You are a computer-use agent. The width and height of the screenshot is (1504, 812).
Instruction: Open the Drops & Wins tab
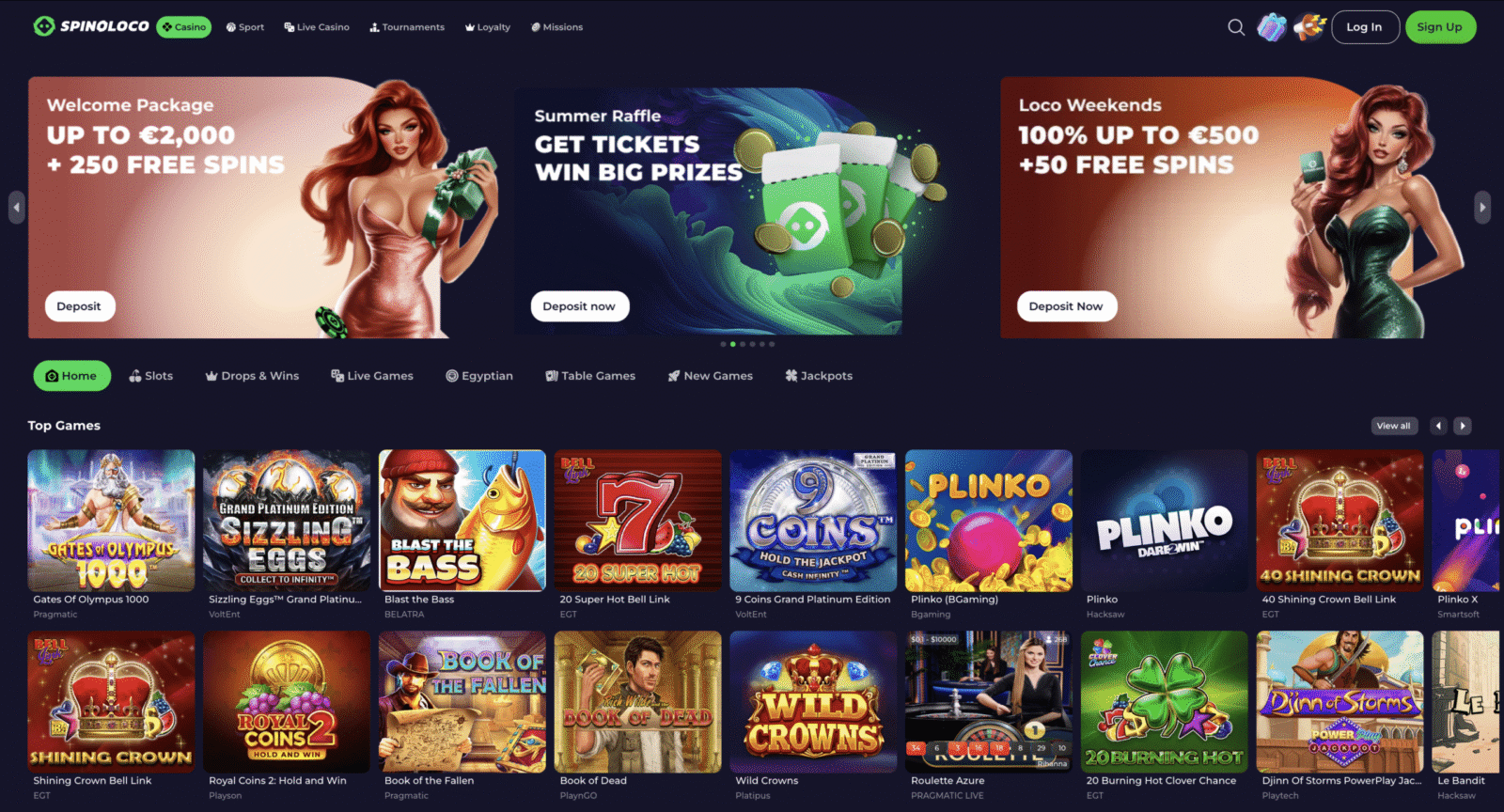(x=252, y=376)
